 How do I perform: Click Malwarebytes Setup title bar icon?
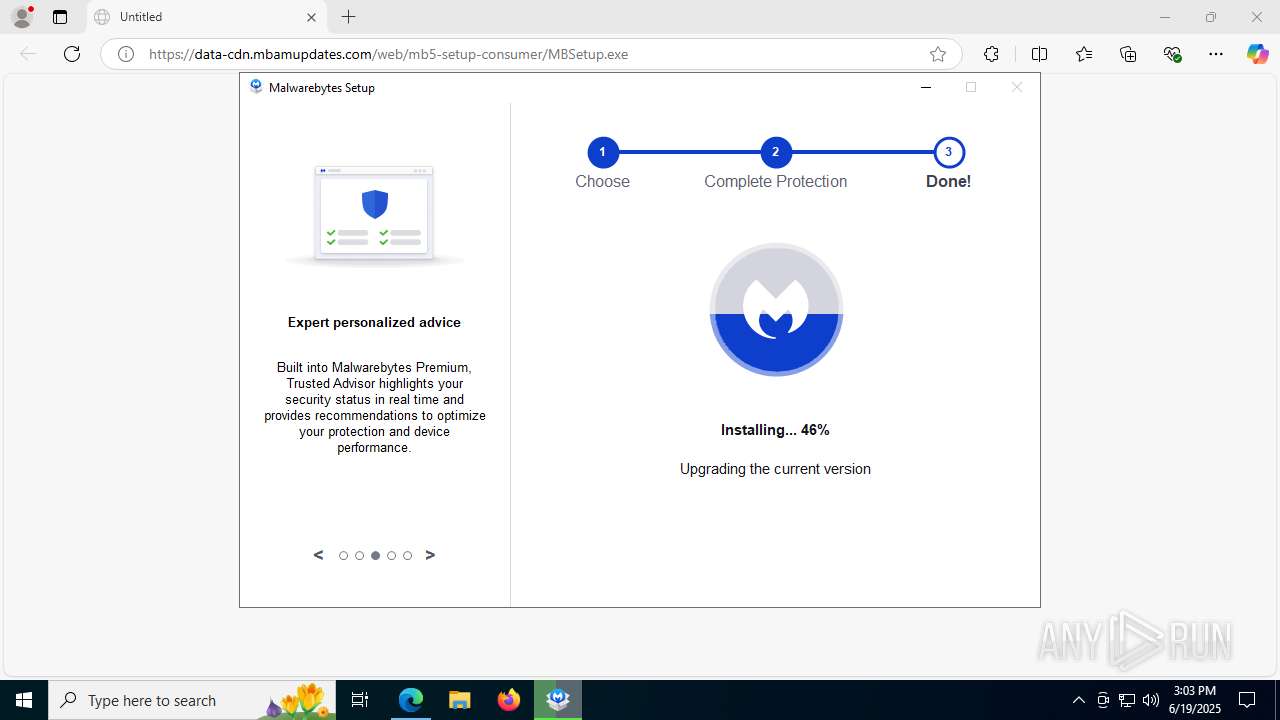pyautogui.click(x=256, y=87)
